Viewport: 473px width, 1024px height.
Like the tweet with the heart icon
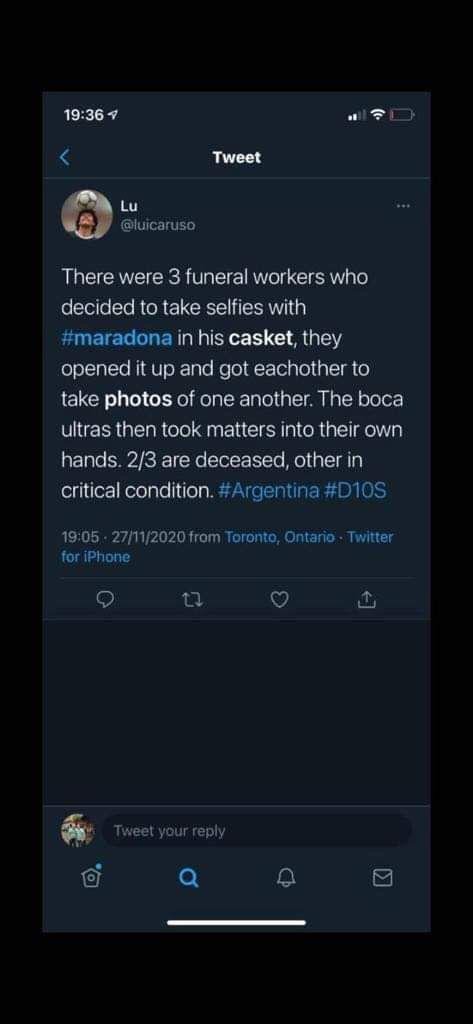click(280, 599)
